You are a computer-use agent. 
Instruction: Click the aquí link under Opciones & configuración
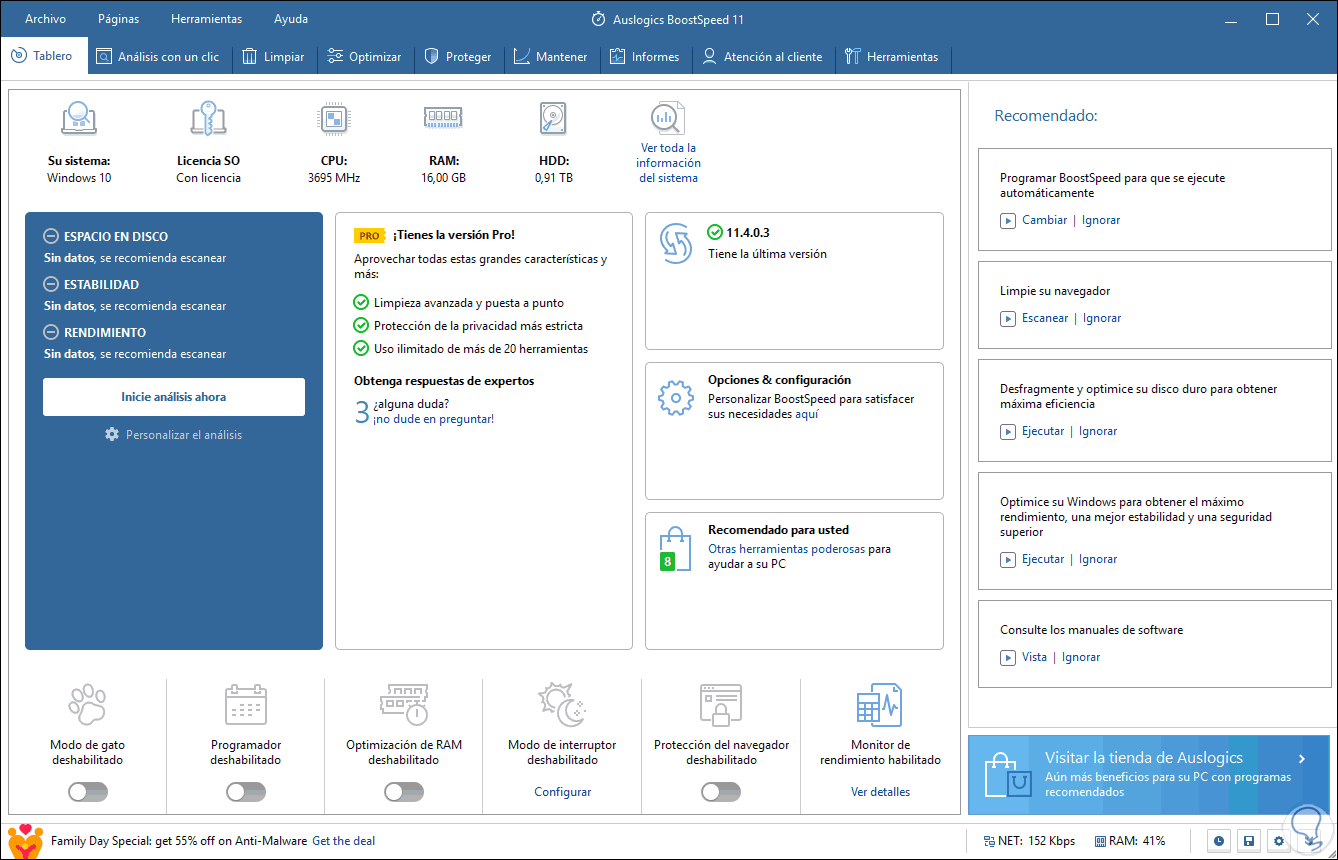click(807, 414)
